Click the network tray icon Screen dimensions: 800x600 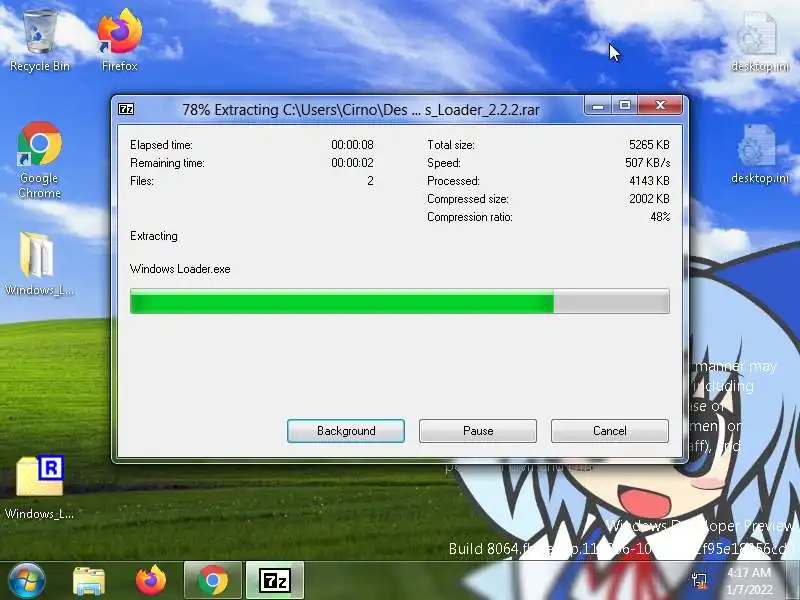[x=699, y=580]
